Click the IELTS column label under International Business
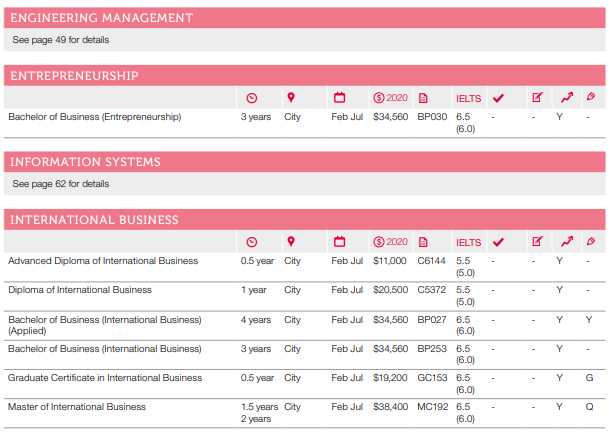The height and width of the screenshot is (435, 613). [468, 242]
